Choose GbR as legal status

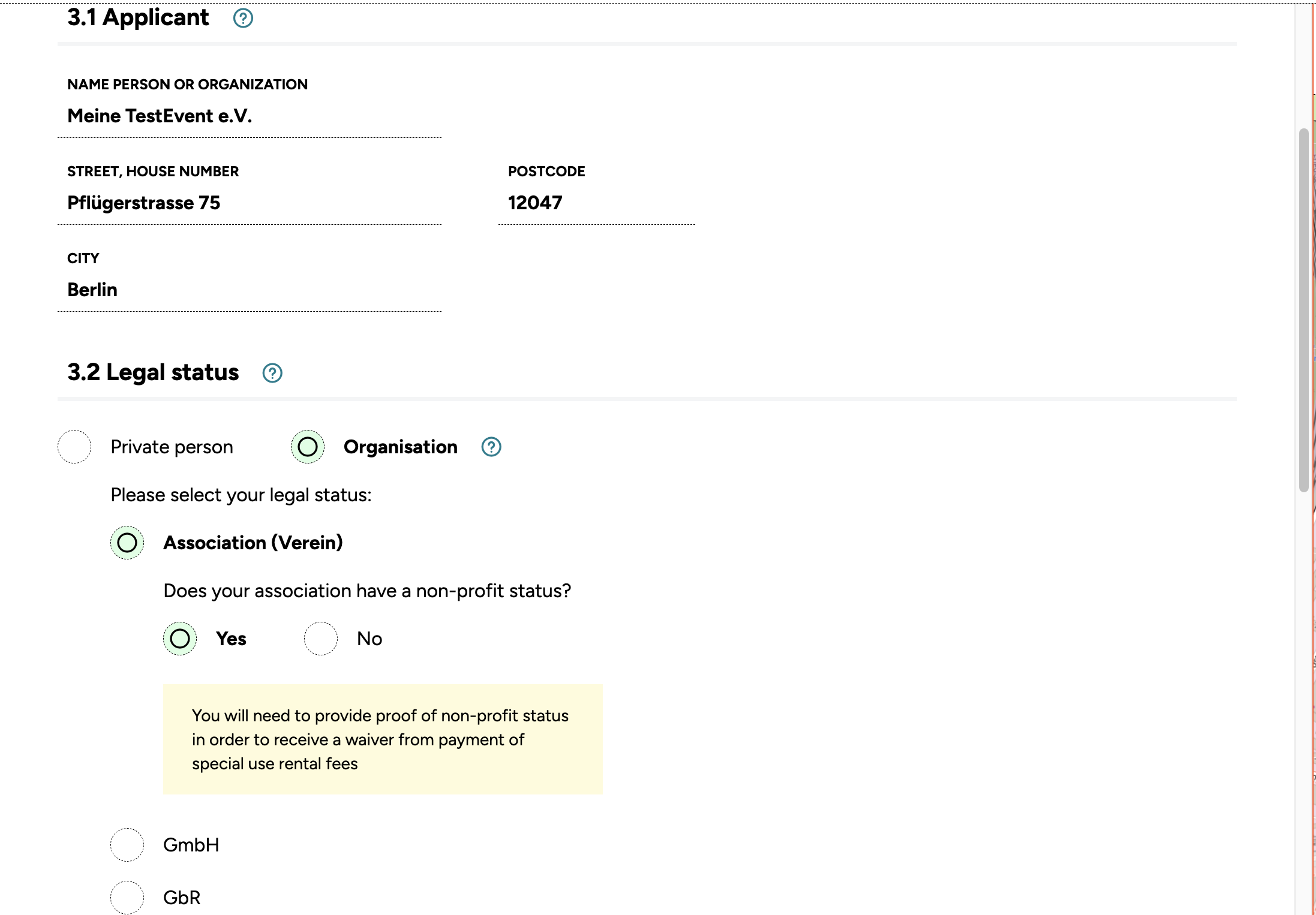click(127, 898)
